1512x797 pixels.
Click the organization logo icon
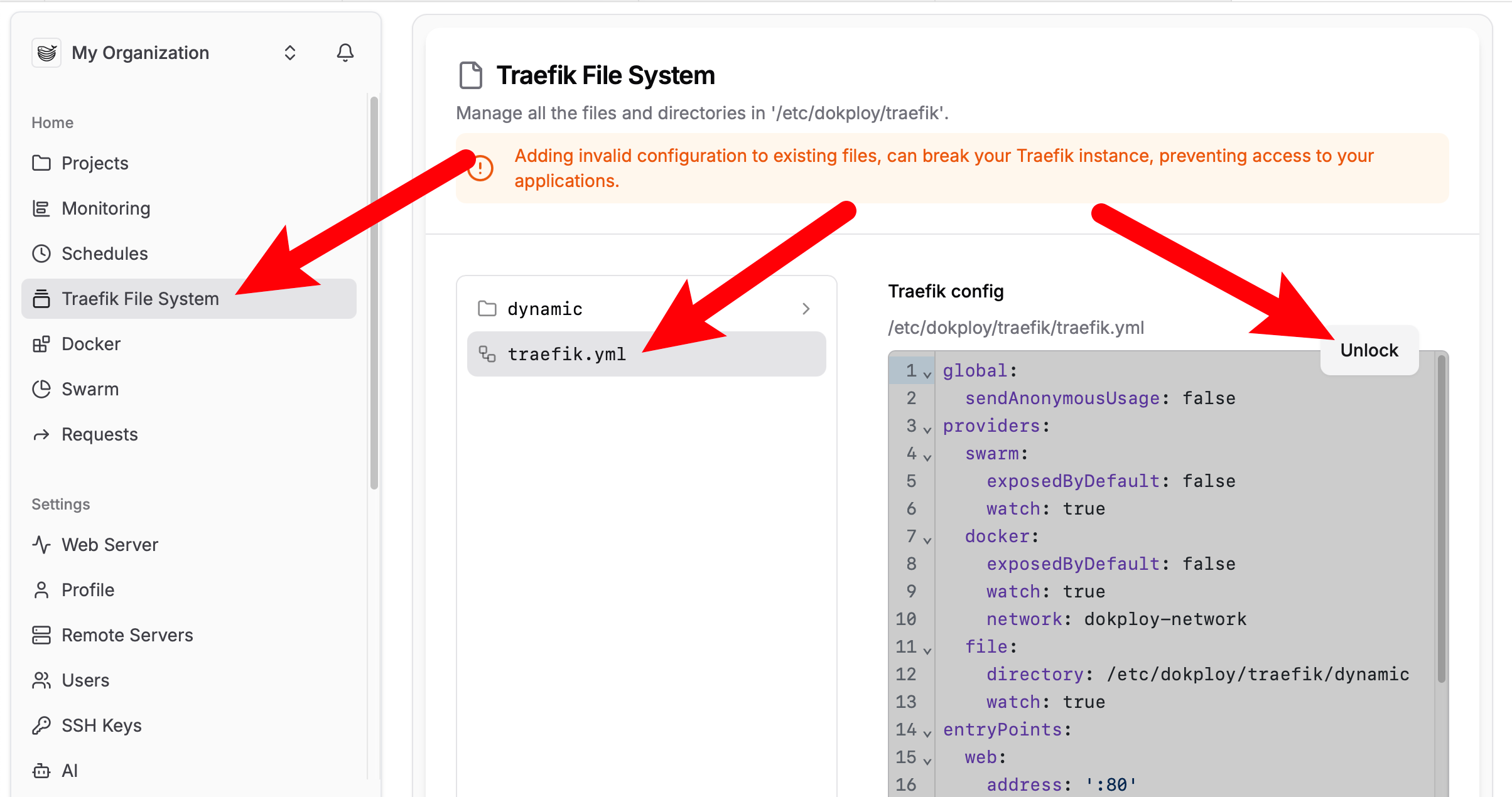(46, 53)
